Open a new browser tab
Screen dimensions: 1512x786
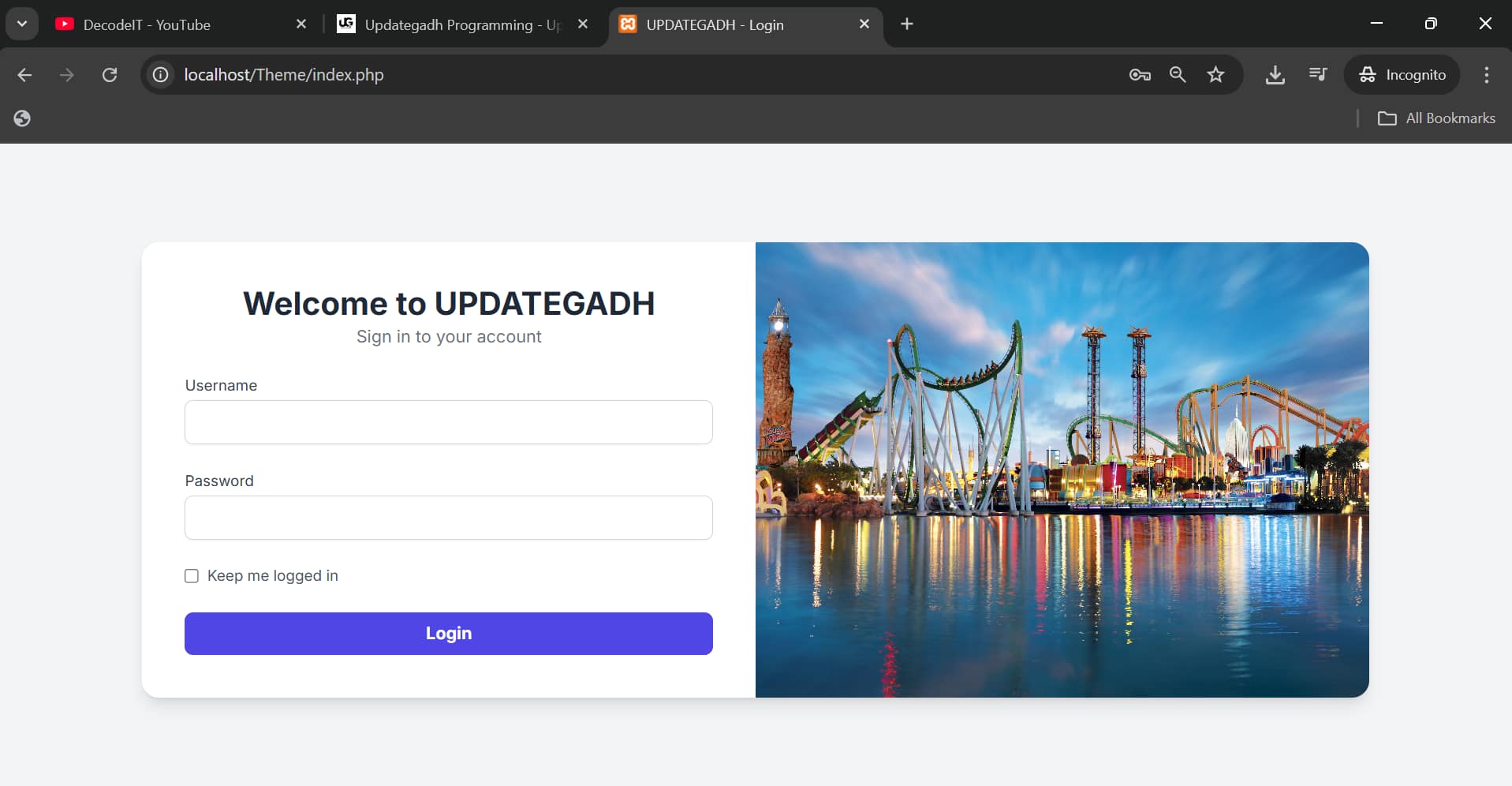(x=907, y=24)
